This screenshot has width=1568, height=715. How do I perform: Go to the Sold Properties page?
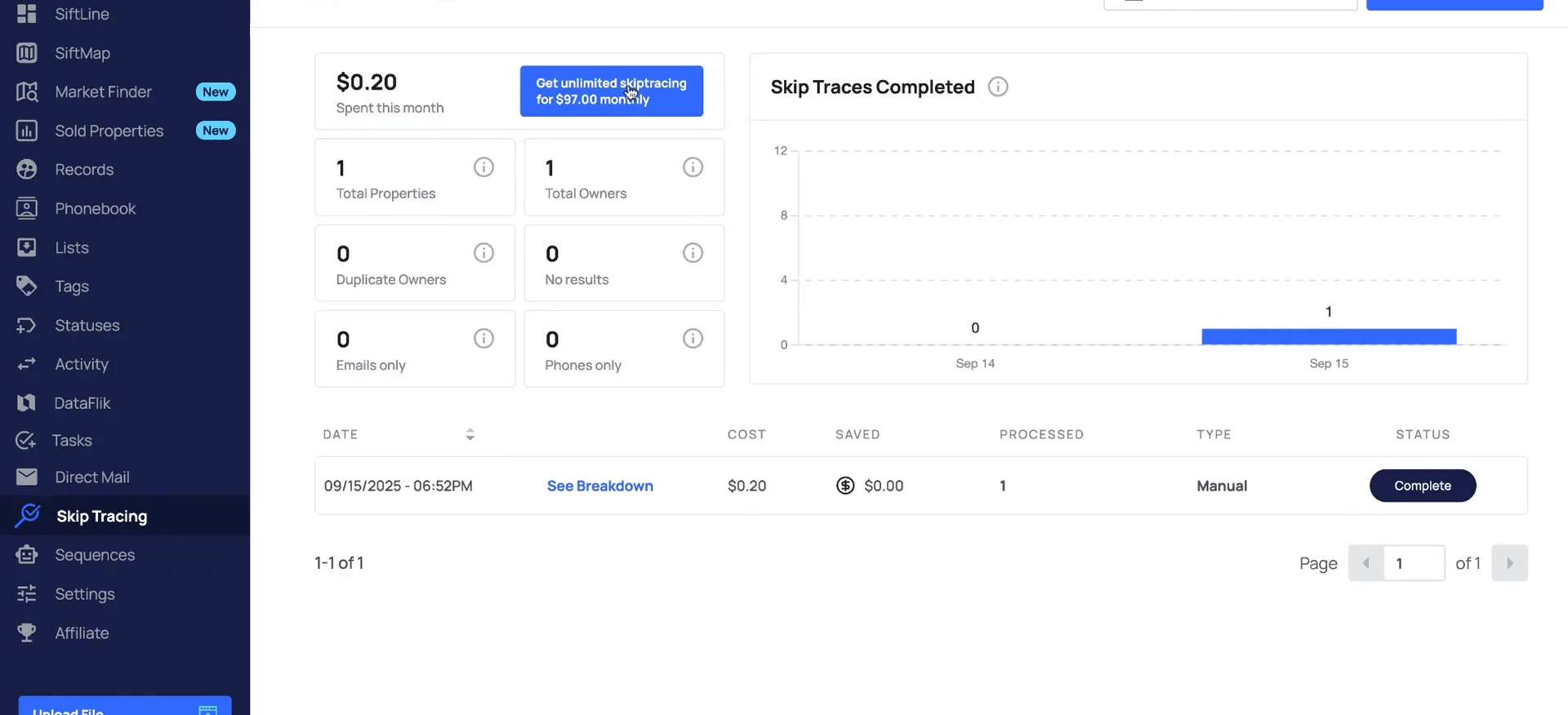109,131
